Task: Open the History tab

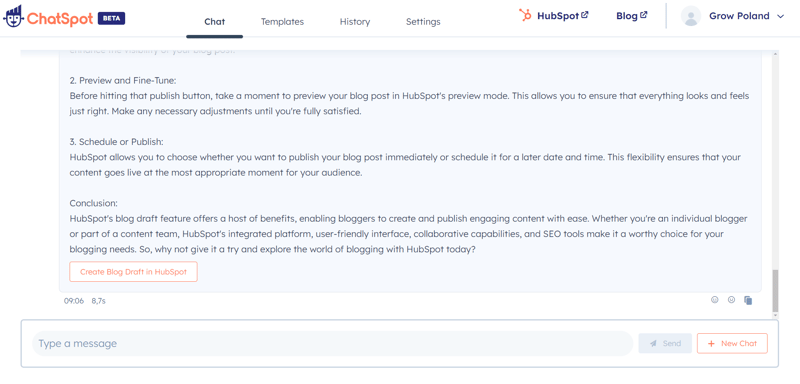Action: point(355,22)
